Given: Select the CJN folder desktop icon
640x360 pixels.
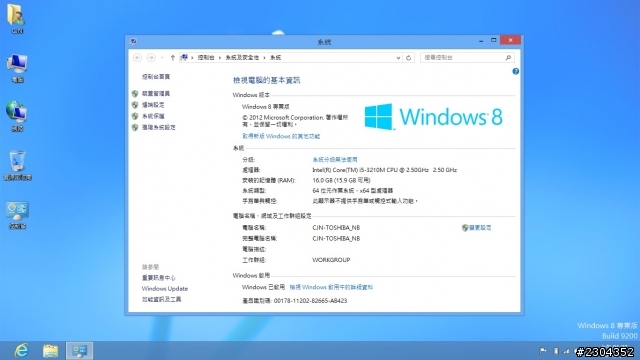Looking at the screenshot, I should point(17,19).
